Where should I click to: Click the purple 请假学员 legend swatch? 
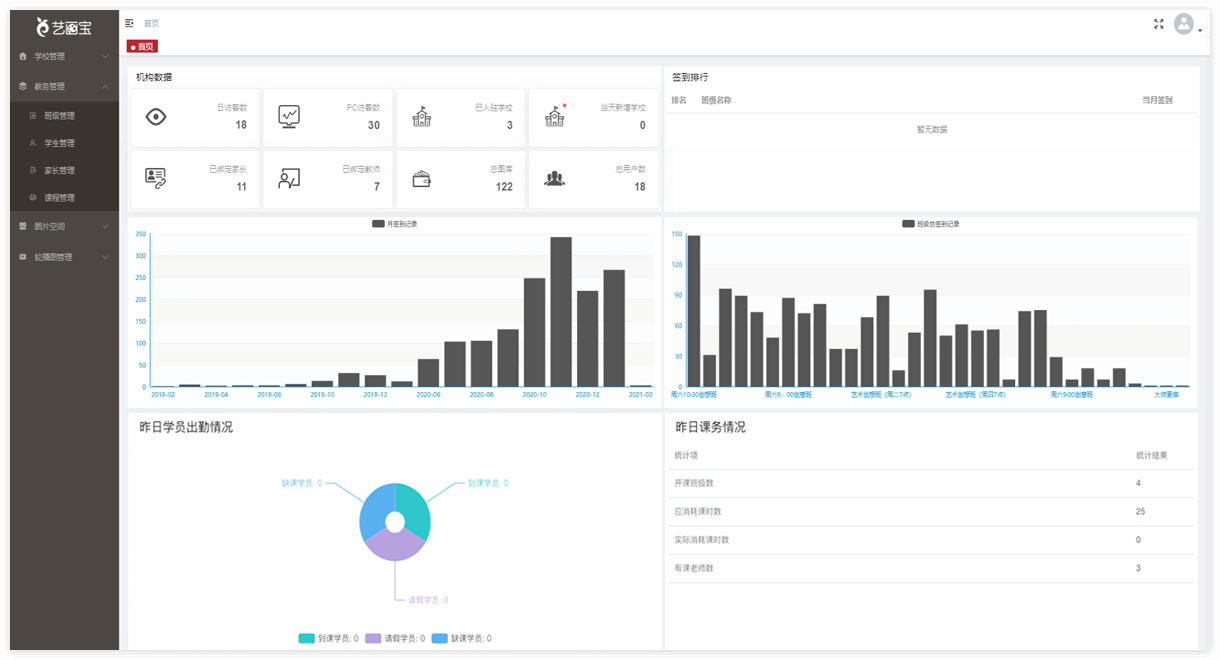(x=373, y=638)
